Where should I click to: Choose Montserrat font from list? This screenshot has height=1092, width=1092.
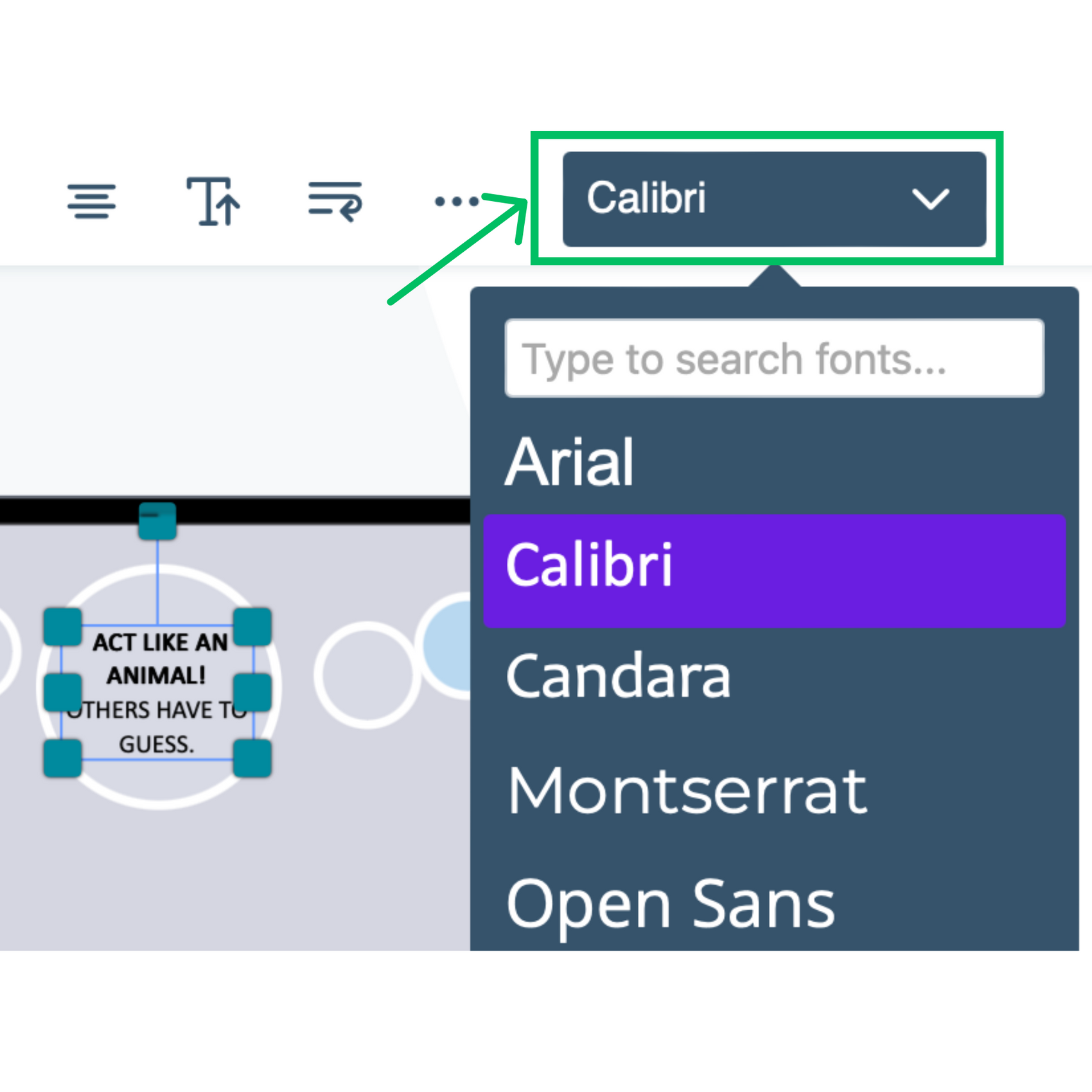pyautogui.click(x=687, y=790)
